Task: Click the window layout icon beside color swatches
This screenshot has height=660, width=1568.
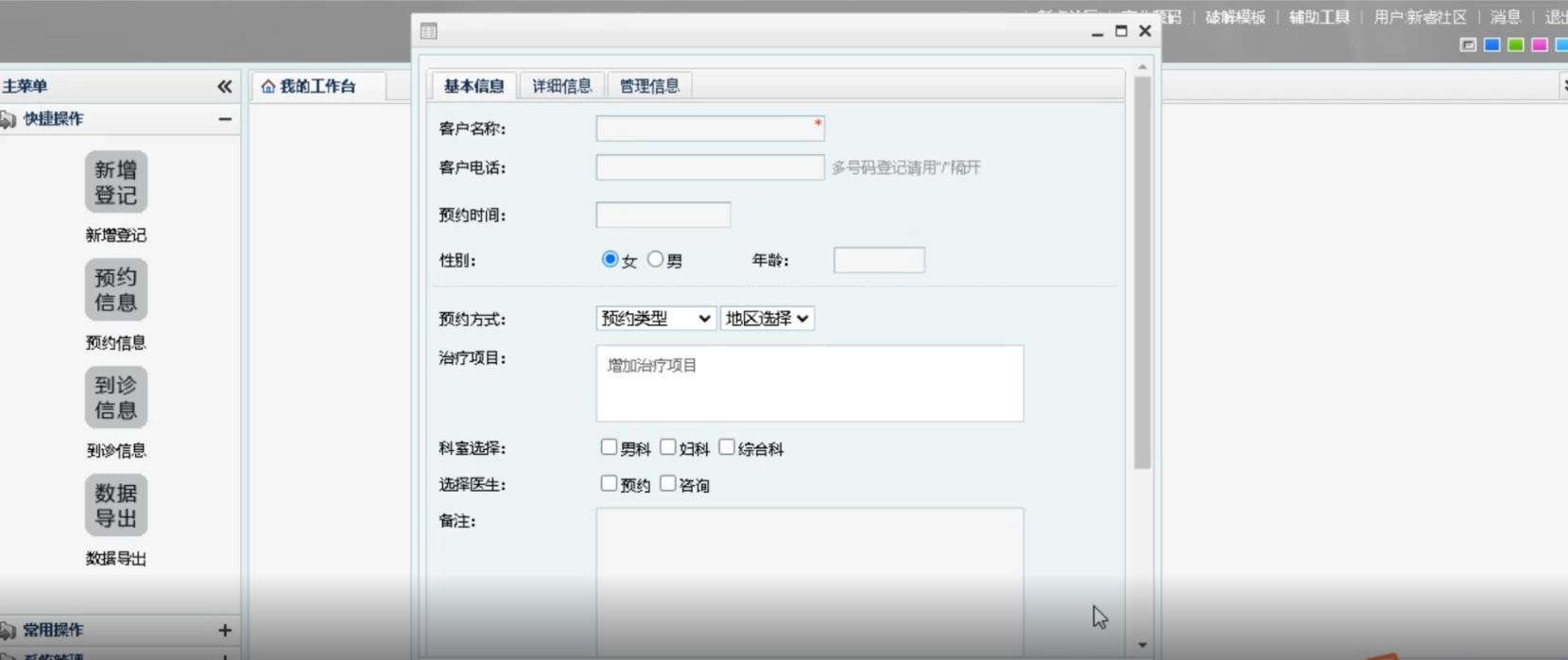Action: point(1468,44)
